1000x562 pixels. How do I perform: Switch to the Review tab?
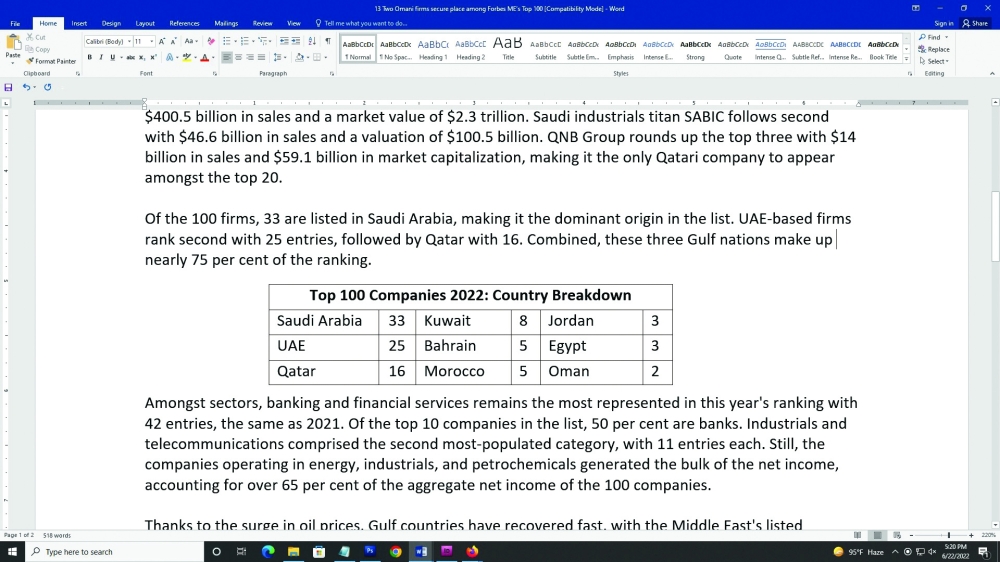coord(262,24)
